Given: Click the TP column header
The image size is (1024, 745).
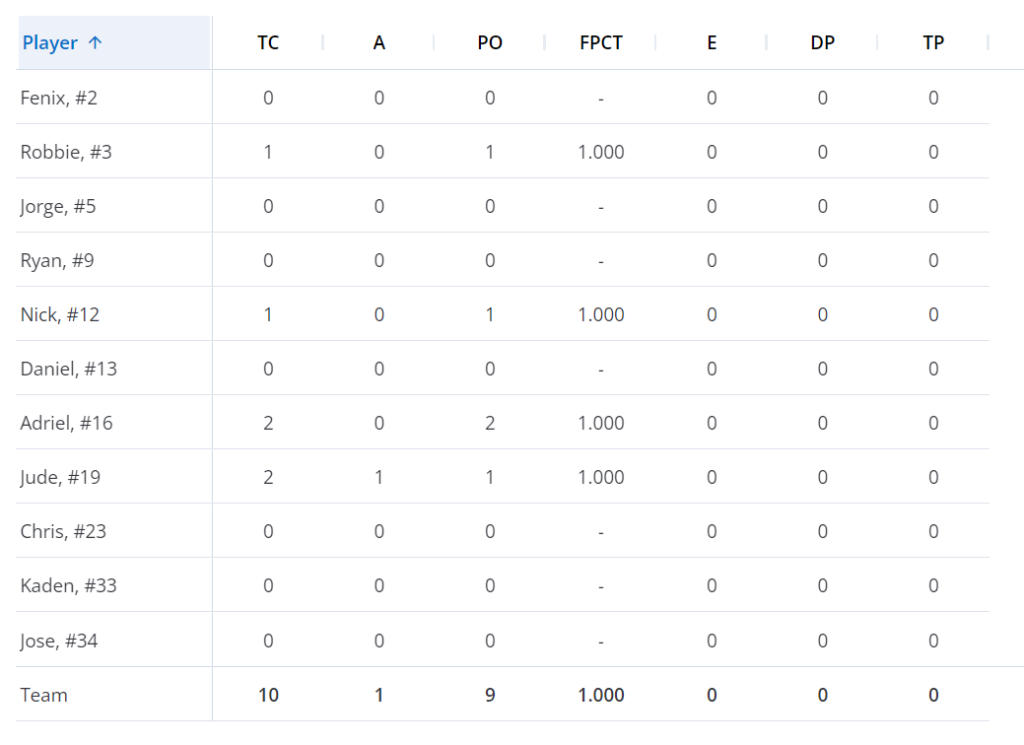Looking at the screenshot, I should [933, 43].
